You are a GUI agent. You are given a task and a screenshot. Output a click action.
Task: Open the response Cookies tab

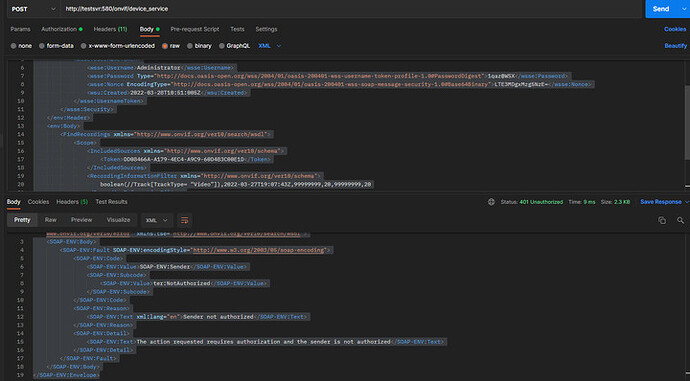click(x=38, y=202)
